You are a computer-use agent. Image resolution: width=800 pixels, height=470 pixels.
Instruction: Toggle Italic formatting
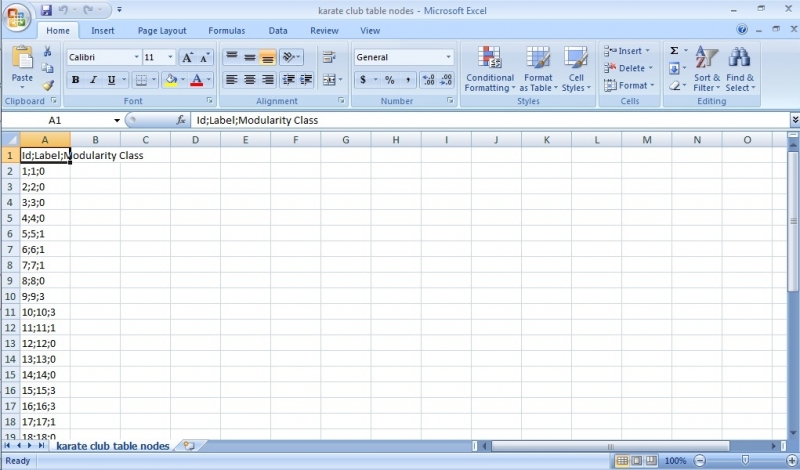click(93, 80)
